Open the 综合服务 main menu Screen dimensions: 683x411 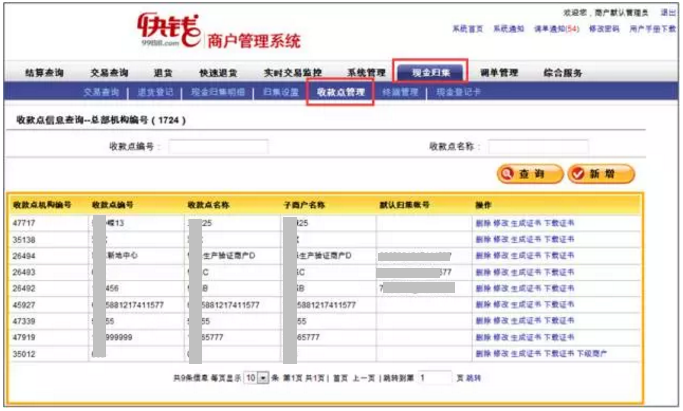click(x=563, y=73)
